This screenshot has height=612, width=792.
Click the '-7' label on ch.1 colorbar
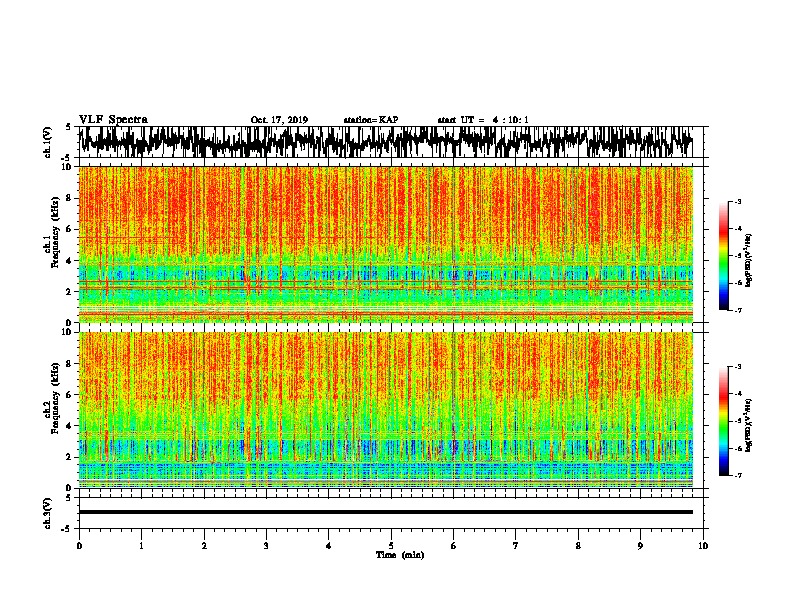point(737,310)
